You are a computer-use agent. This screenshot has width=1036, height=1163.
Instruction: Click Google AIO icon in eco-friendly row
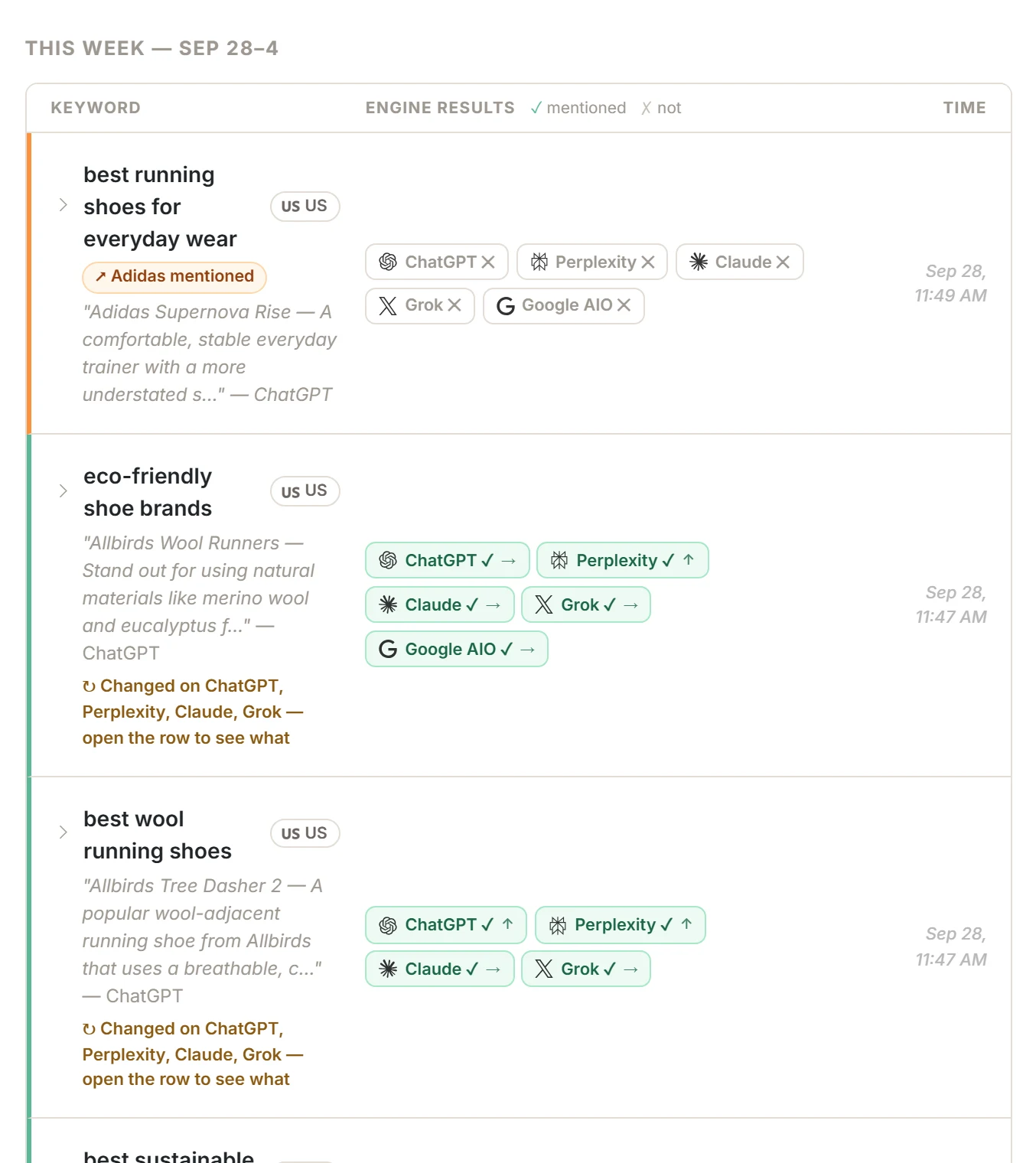(x=388, y=649)
